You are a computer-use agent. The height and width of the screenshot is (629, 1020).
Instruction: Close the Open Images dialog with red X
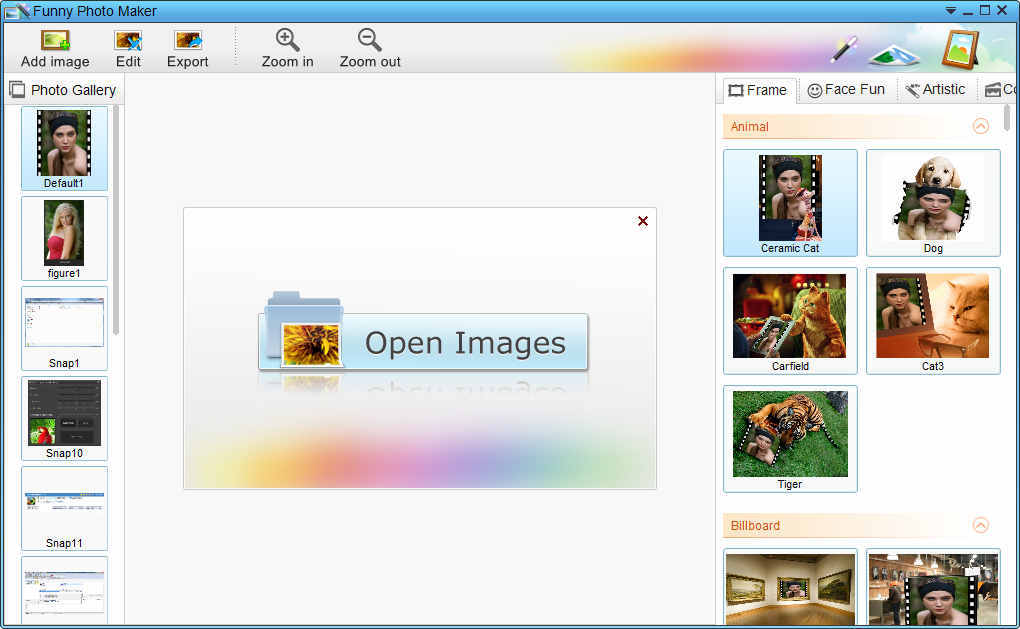click(643, 221)
